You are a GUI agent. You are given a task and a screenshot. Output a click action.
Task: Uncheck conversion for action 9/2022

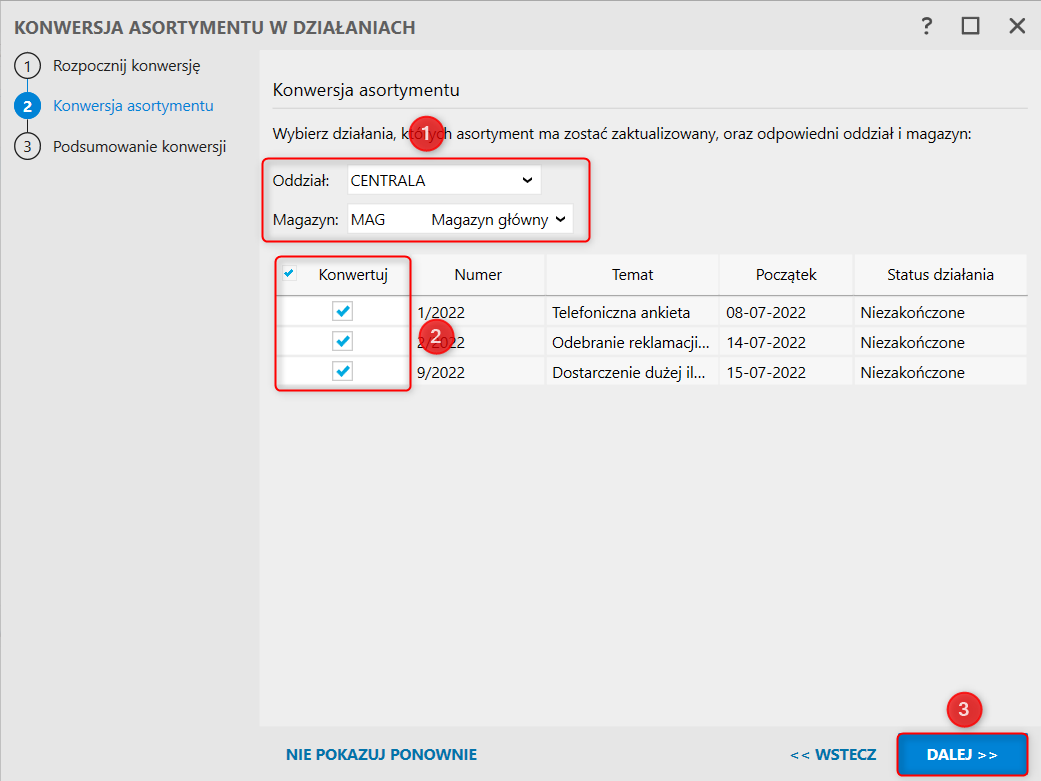[x=342, y=372]
